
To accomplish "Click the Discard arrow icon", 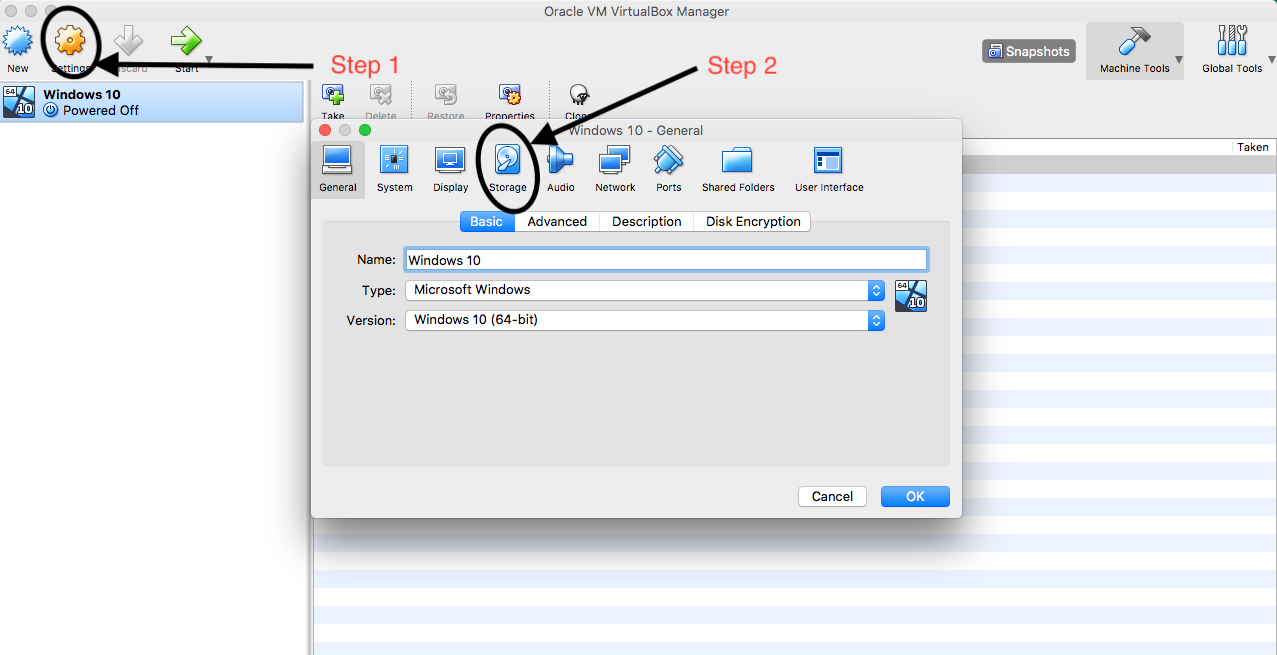I will pyautogui.click(x=129, y=42).
